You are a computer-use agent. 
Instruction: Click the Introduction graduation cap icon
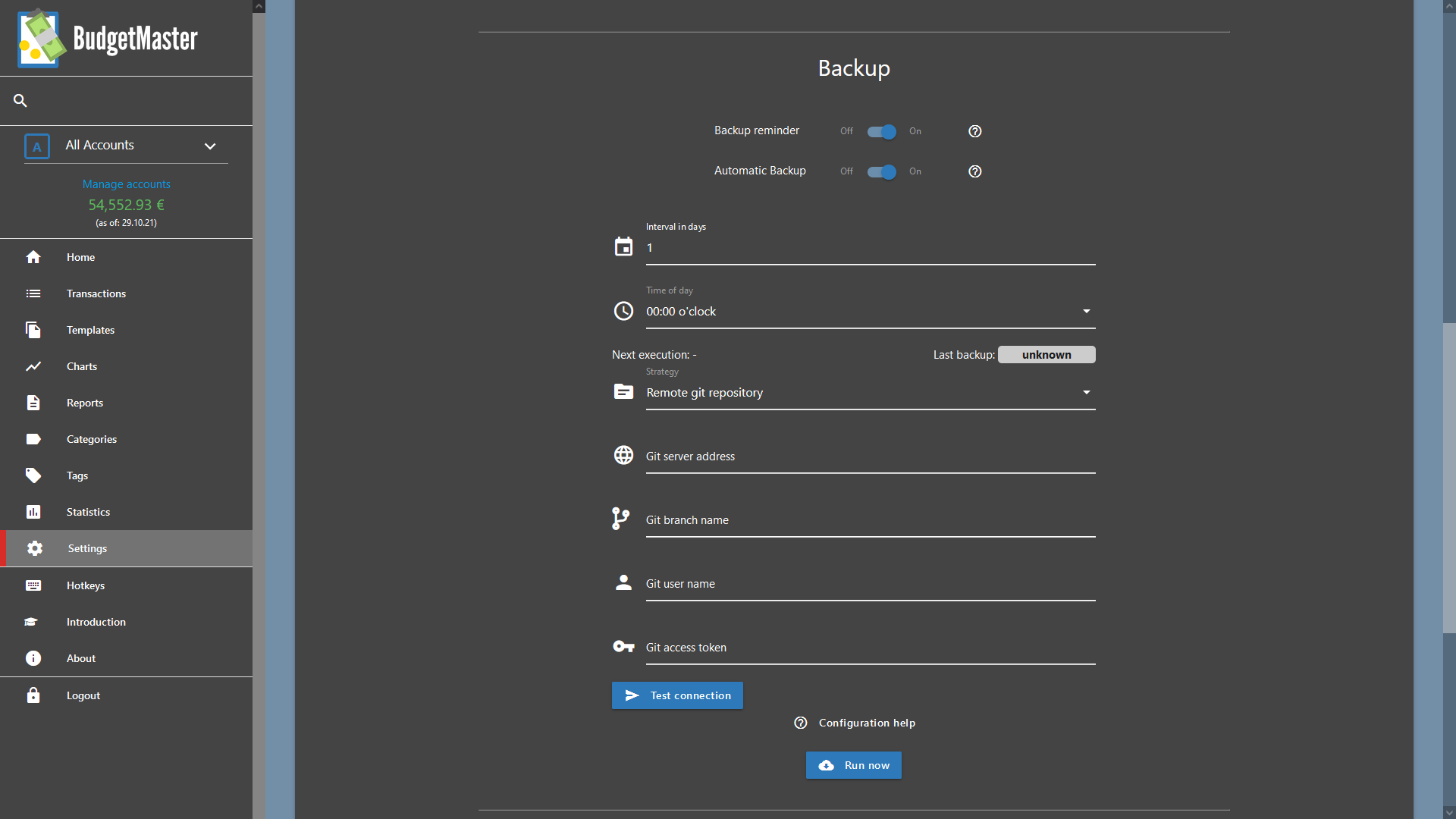coord(31,622)
